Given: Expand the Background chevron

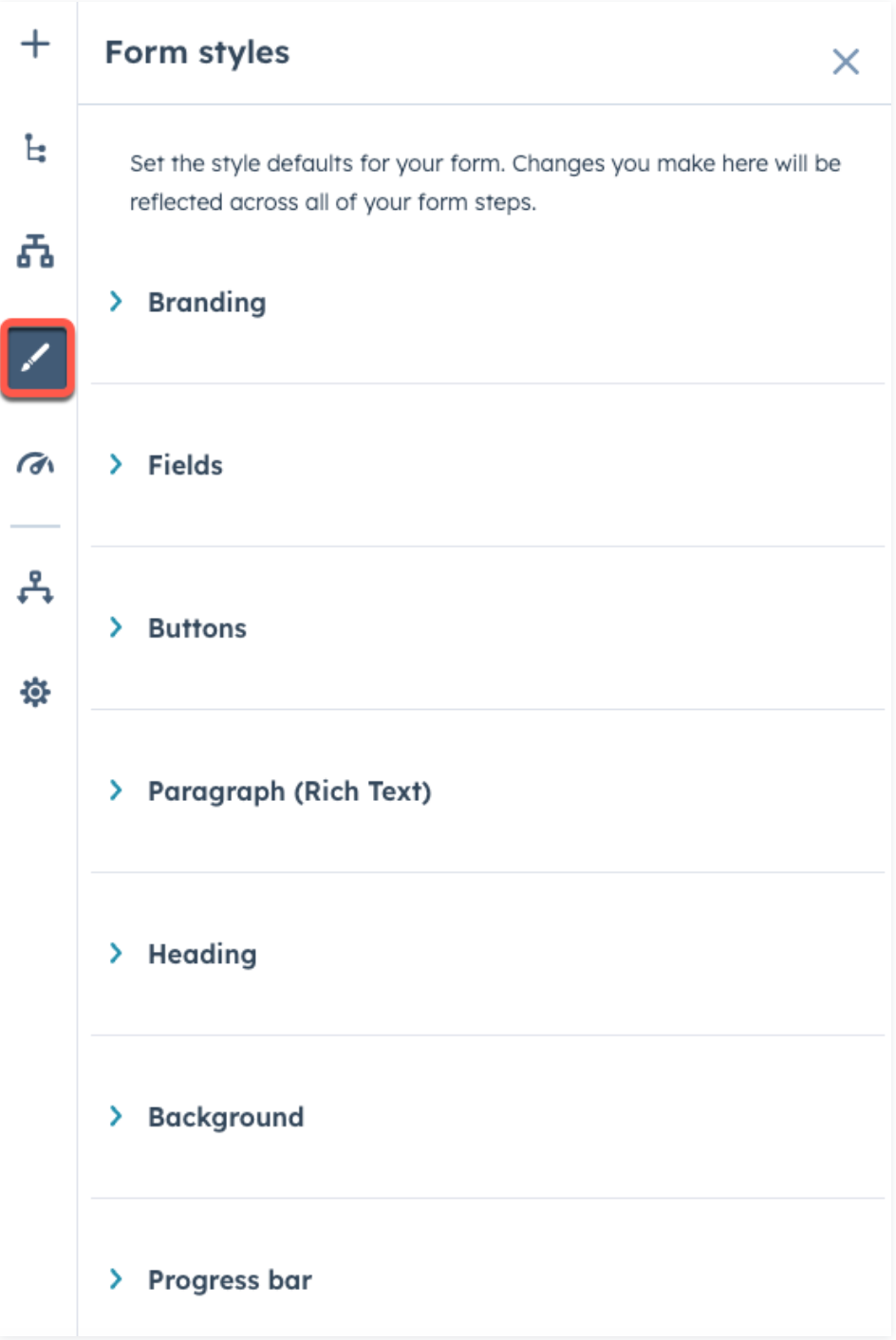Looking at the screenshot, I should tap(116, 1116).
